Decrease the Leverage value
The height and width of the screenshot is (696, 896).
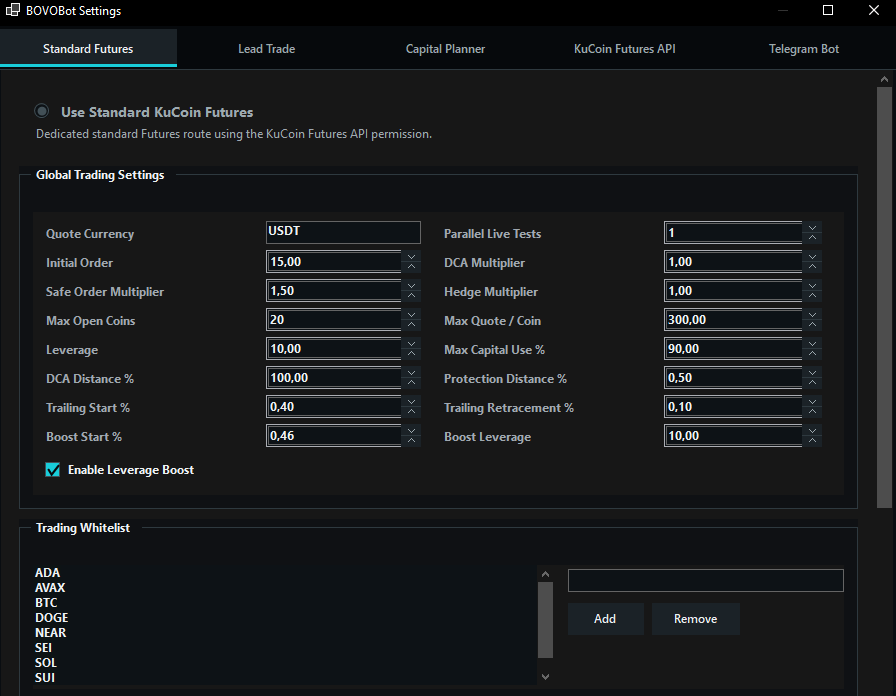click(x=411, y=343)
